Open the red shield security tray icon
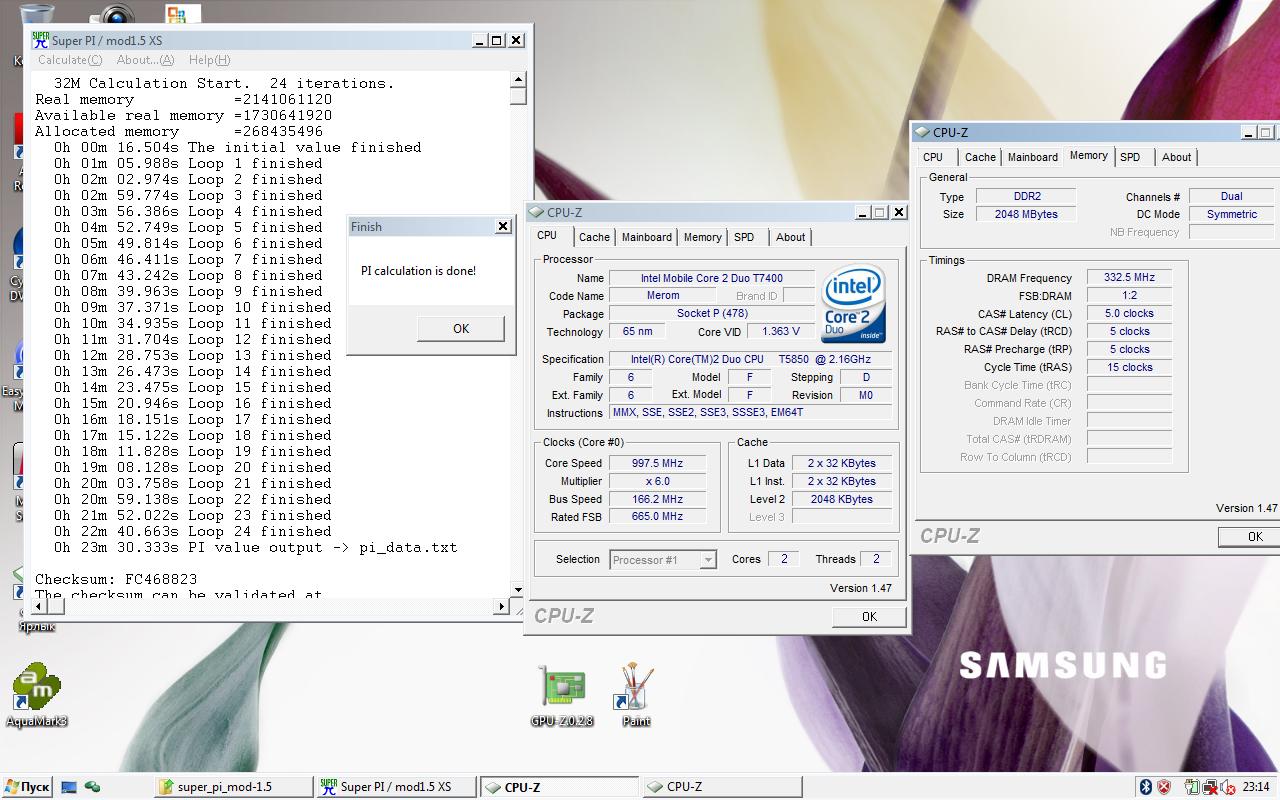The height and width of the screenshot is (800, 1280). pyautogui.click(x=1164, y=787)
